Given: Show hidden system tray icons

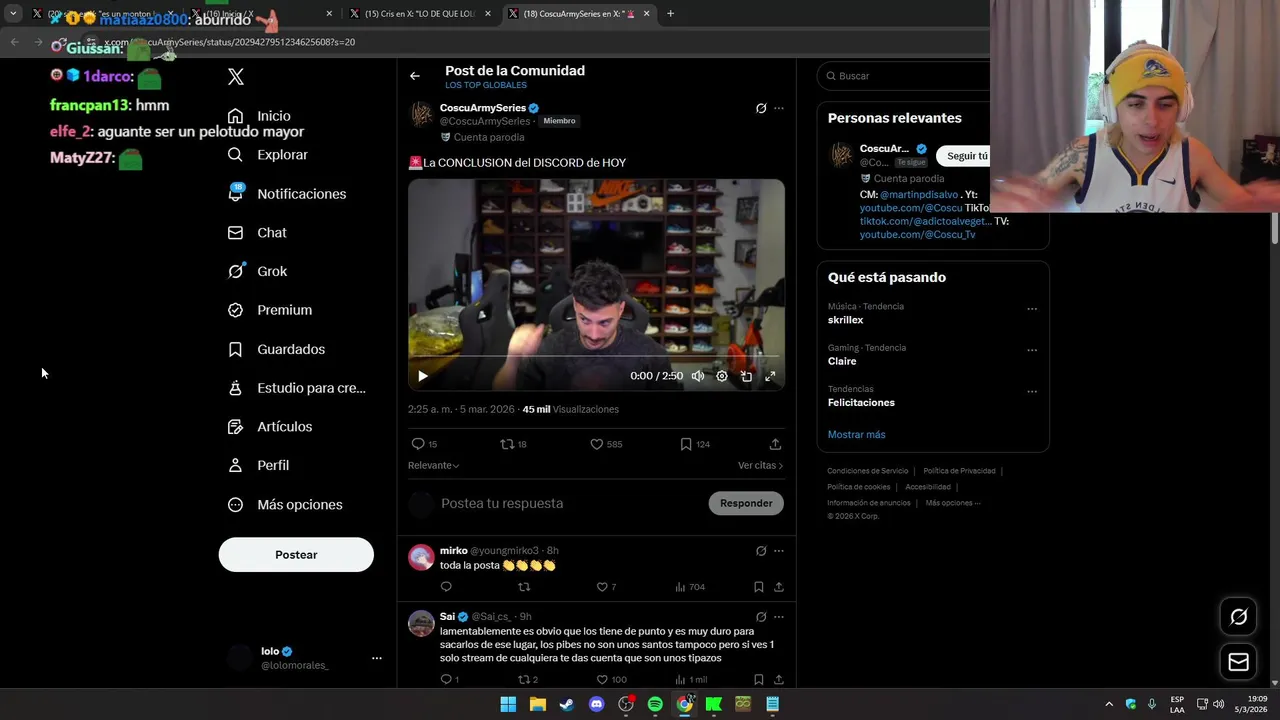Looking at the screenshot, I should click(x=1109, y=704).
